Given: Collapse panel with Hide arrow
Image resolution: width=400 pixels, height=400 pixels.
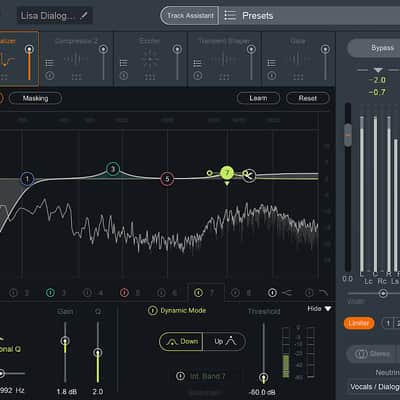Looking at the screenshot, I should pyautogui.click(x=328, y=309).
